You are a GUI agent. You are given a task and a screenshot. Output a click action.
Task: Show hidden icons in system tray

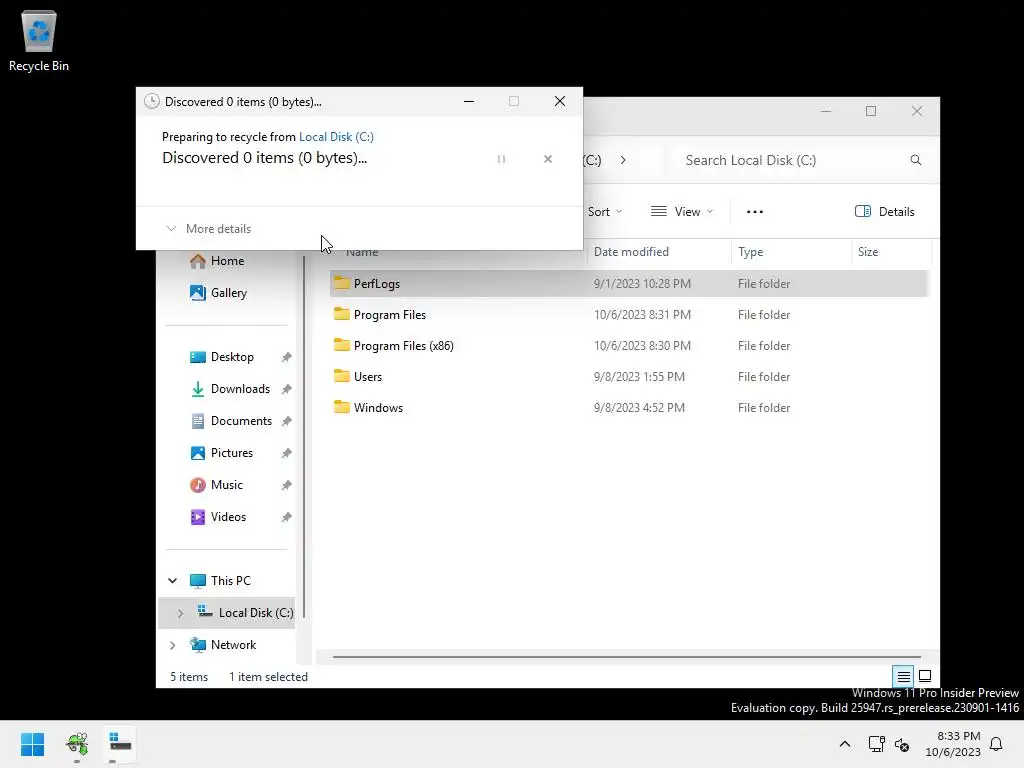pyautogui.click(x=844, y=744)
